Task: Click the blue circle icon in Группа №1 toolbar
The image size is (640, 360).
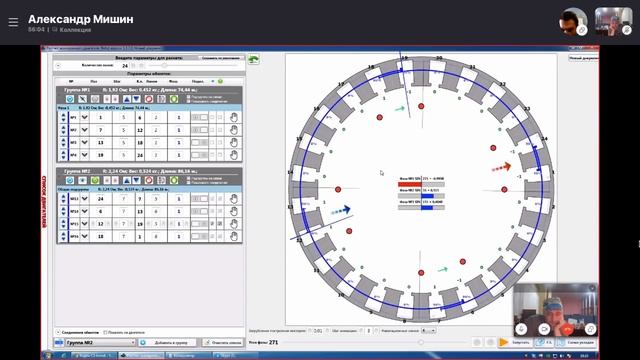Action: (70, 99)
